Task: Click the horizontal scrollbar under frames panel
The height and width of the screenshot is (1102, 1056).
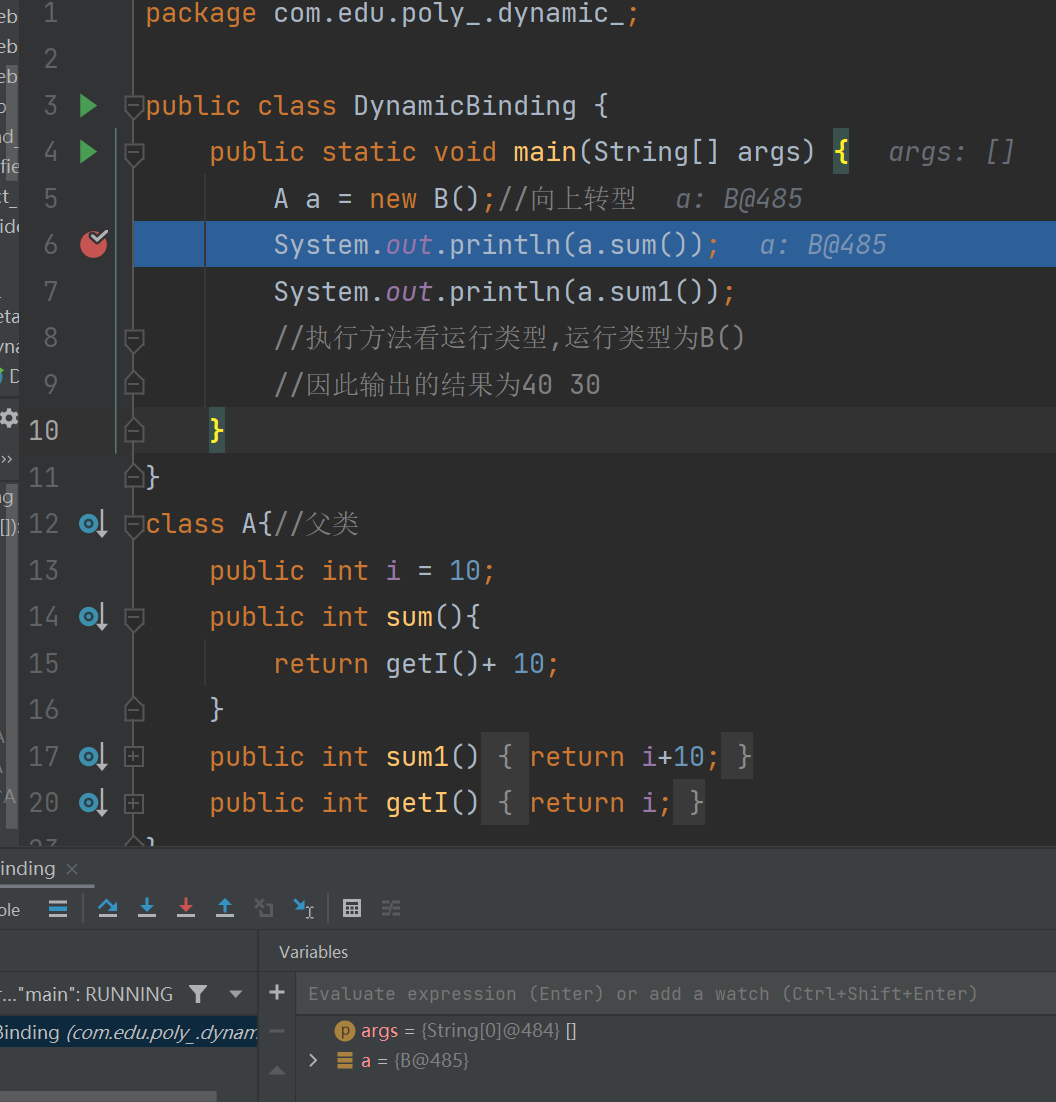Action: pyautogui.click(x=108, y=1096)
